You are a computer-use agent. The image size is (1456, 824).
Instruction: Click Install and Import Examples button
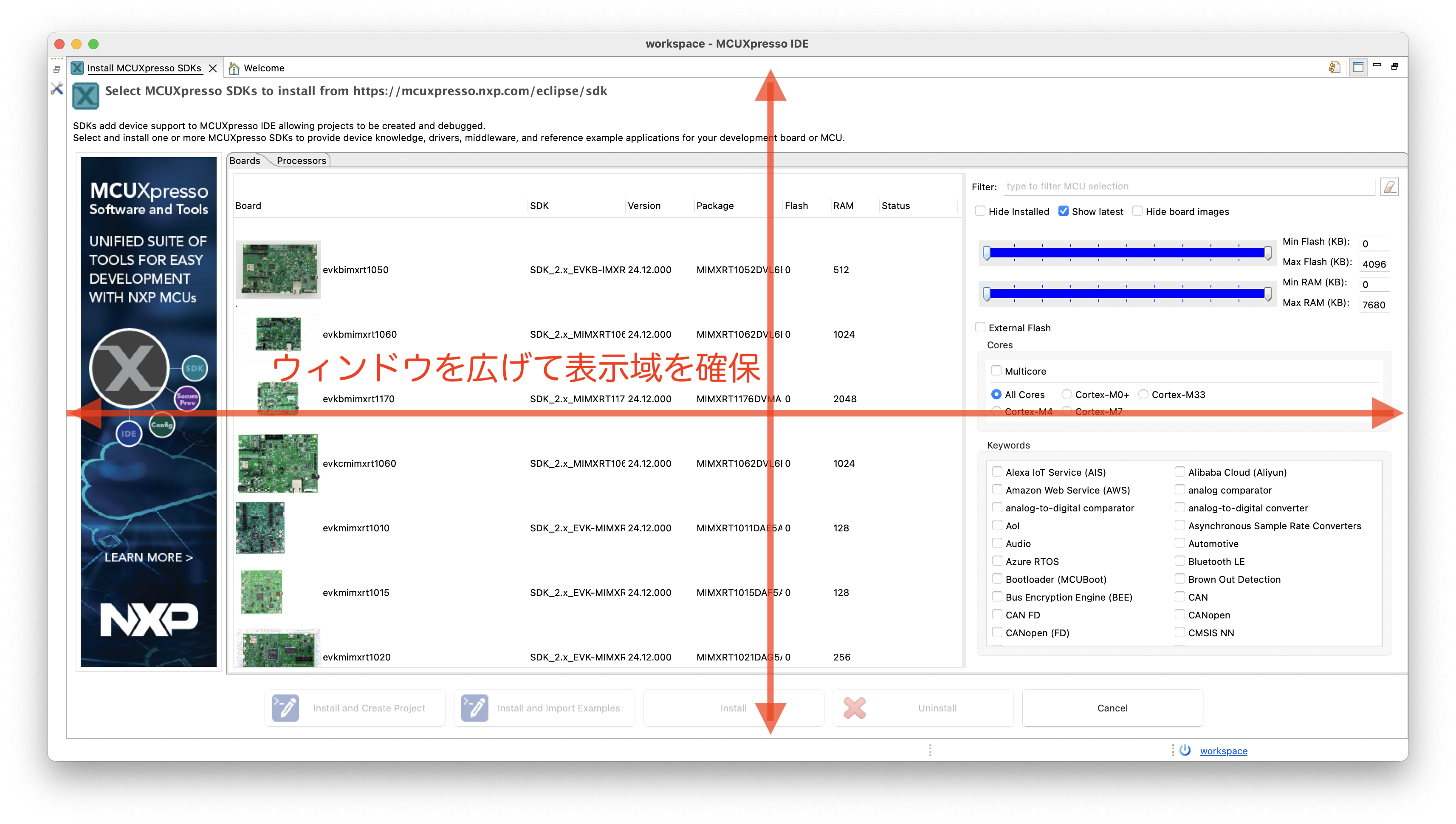click(x=544, y=708)
